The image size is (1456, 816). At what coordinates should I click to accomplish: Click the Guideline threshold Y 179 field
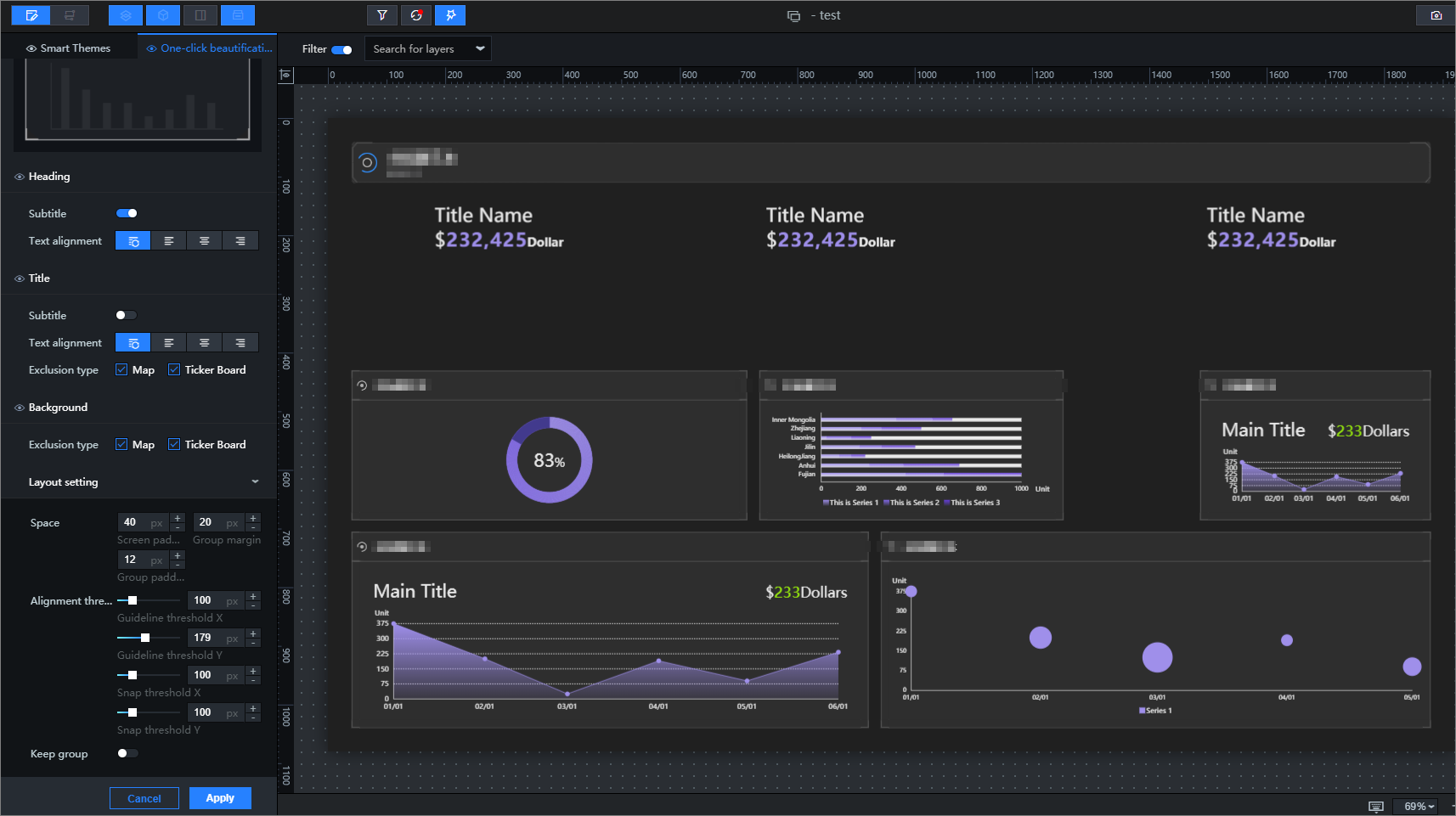point(216,638)
